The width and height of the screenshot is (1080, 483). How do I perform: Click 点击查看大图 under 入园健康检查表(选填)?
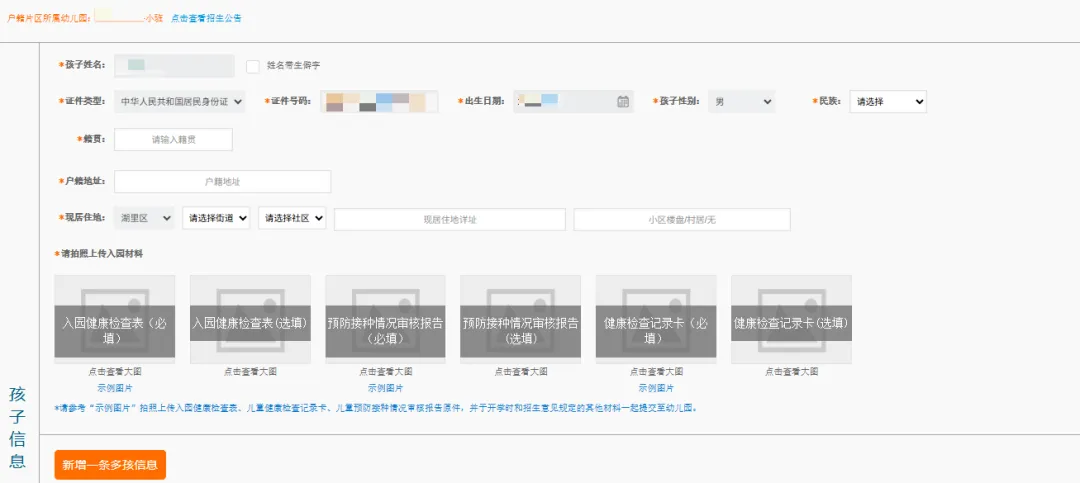pyautogui.click(x=250, y=371)
